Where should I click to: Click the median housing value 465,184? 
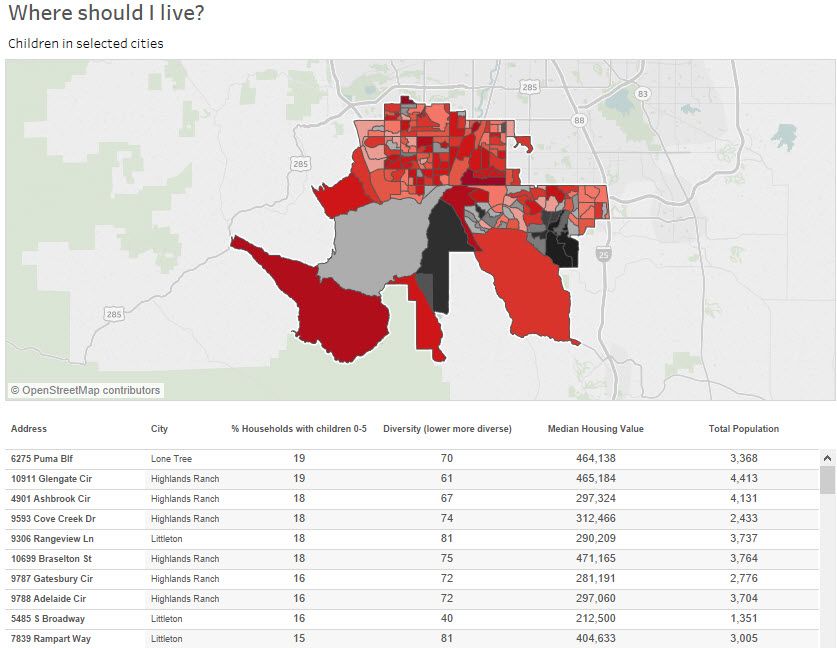tap(596, 478)
